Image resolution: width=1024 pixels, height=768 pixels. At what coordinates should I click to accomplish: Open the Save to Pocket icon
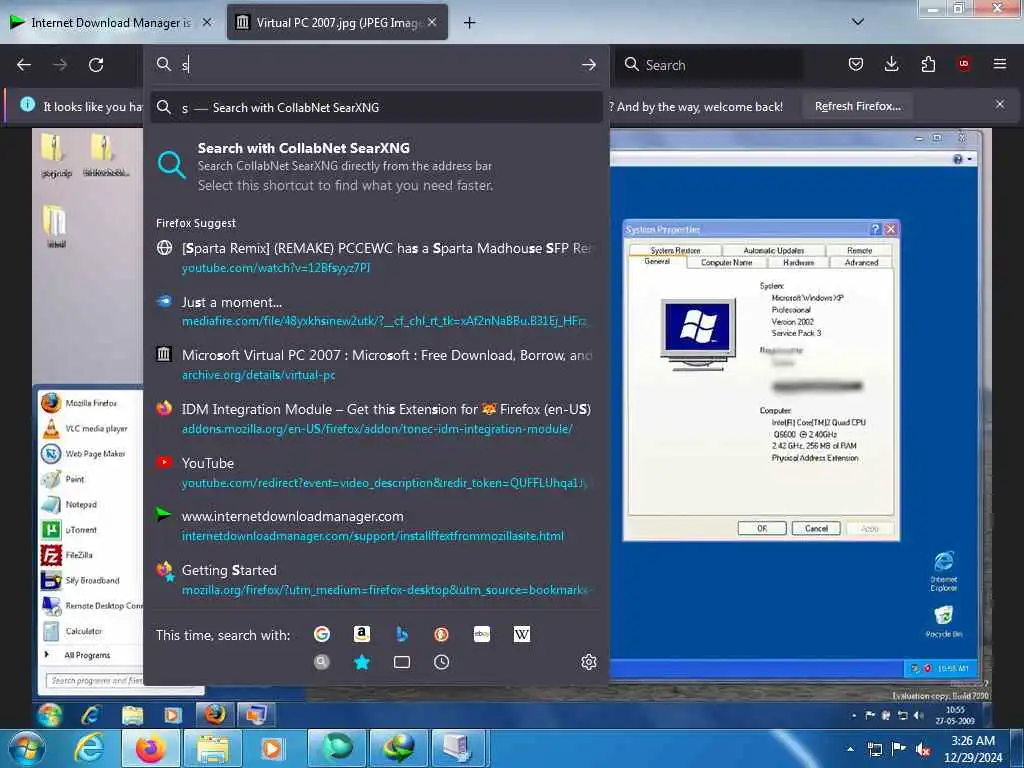click(856, 64)
